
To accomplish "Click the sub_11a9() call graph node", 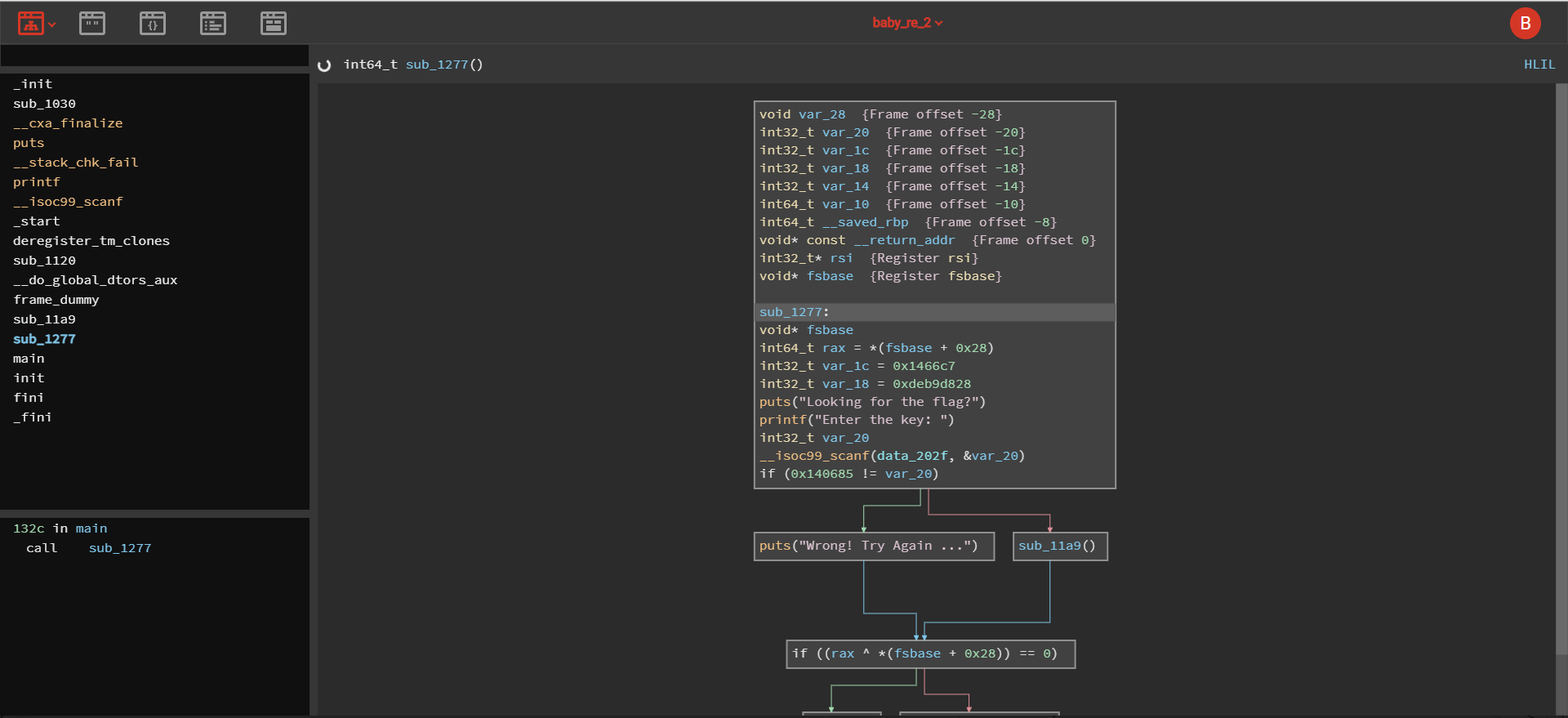I will pyautogui.click(x=1060, y=546).
